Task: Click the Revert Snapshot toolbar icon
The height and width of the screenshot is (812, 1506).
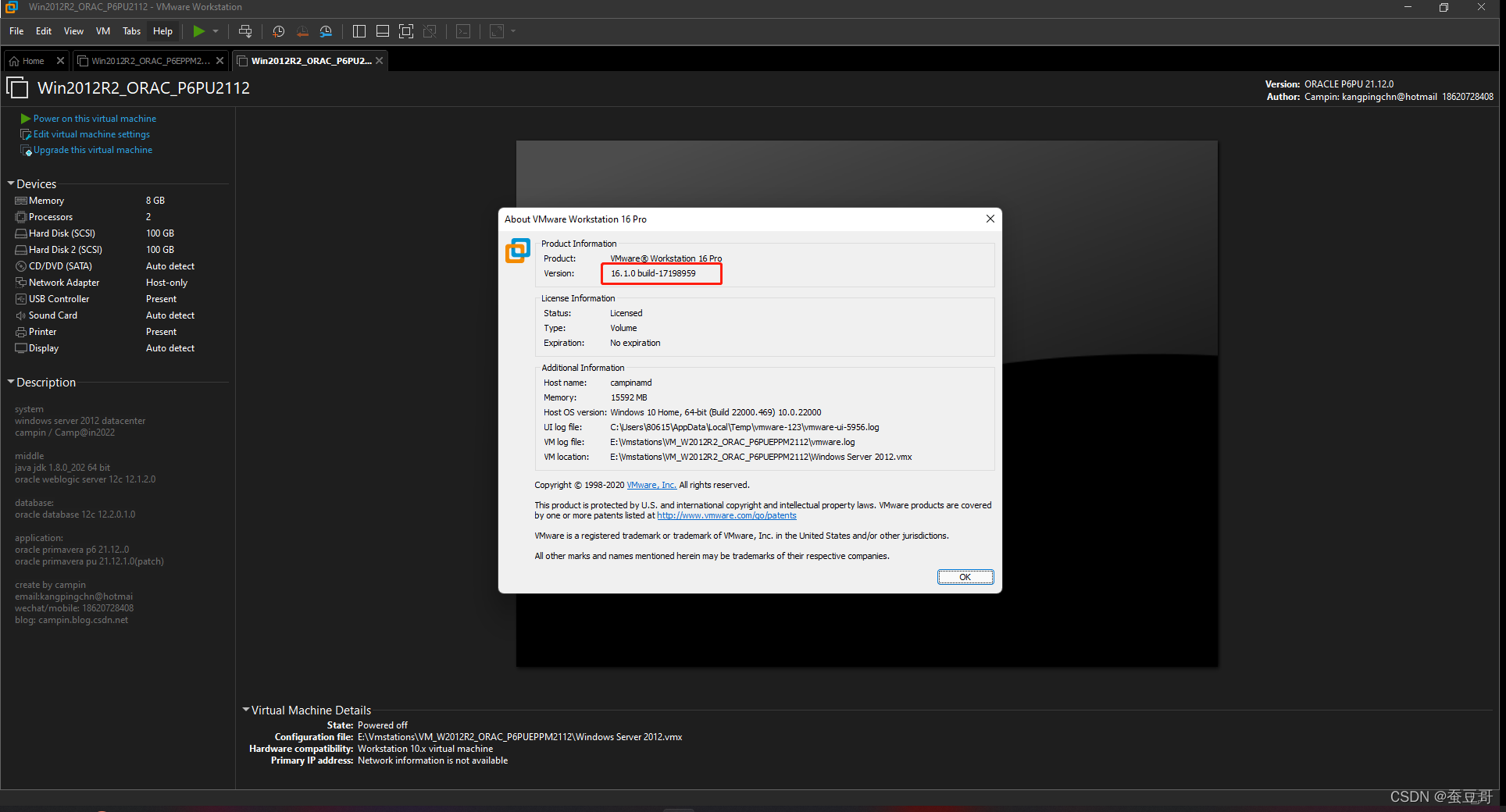Action: click(x=302, y=31)
